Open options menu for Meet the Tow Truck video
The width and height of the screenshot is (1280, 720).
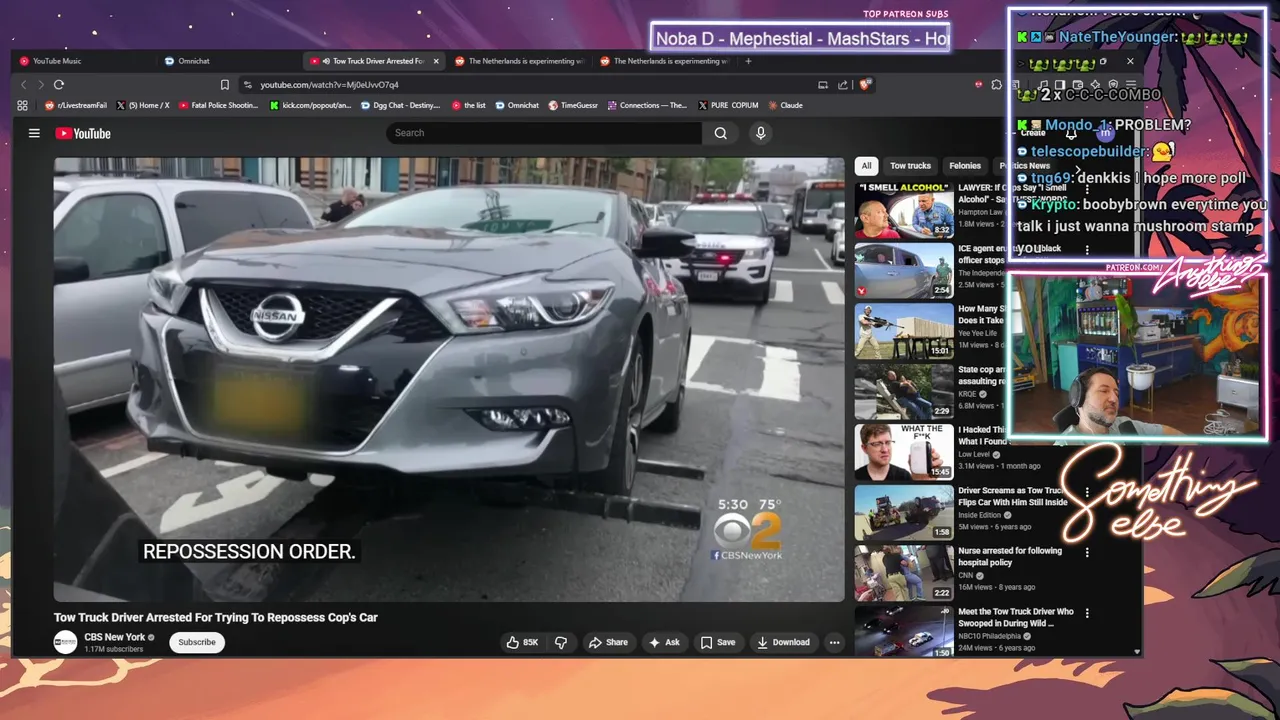tap(1087, 613)
